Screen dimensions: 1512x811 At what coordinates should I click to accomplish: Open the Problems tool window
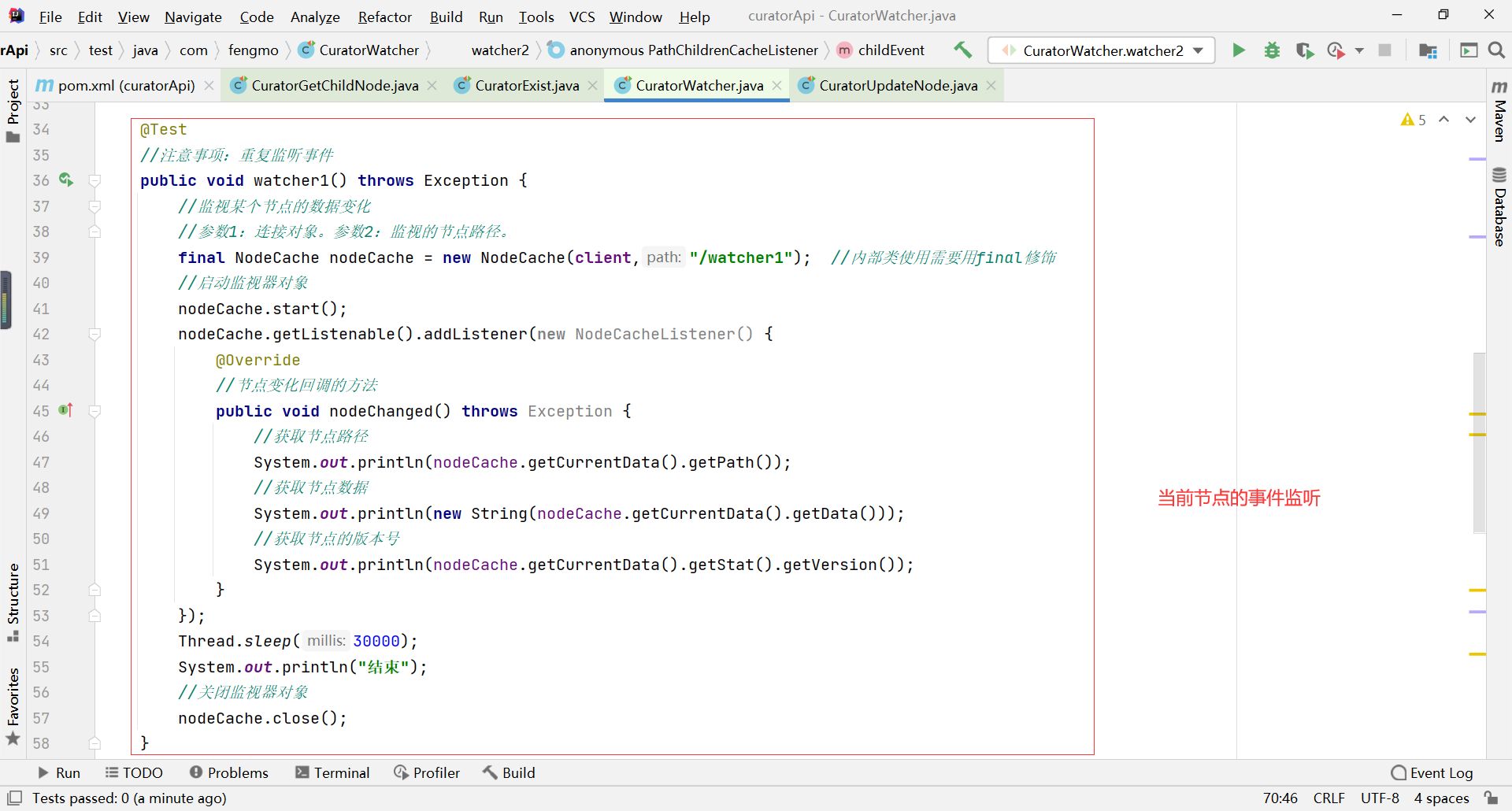click(x=229, y=772)
